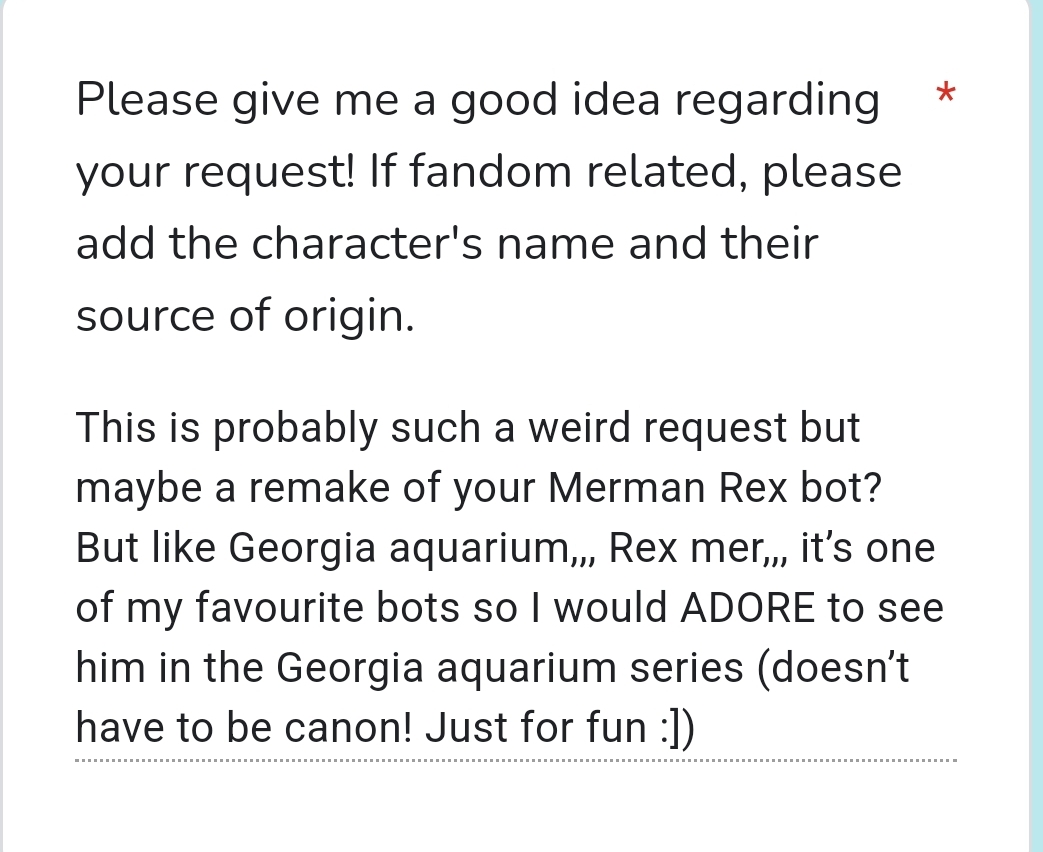This screenshot has width=1043, height=852.
Task: Click the red required asterisk
Action: (x=945, y=93)
